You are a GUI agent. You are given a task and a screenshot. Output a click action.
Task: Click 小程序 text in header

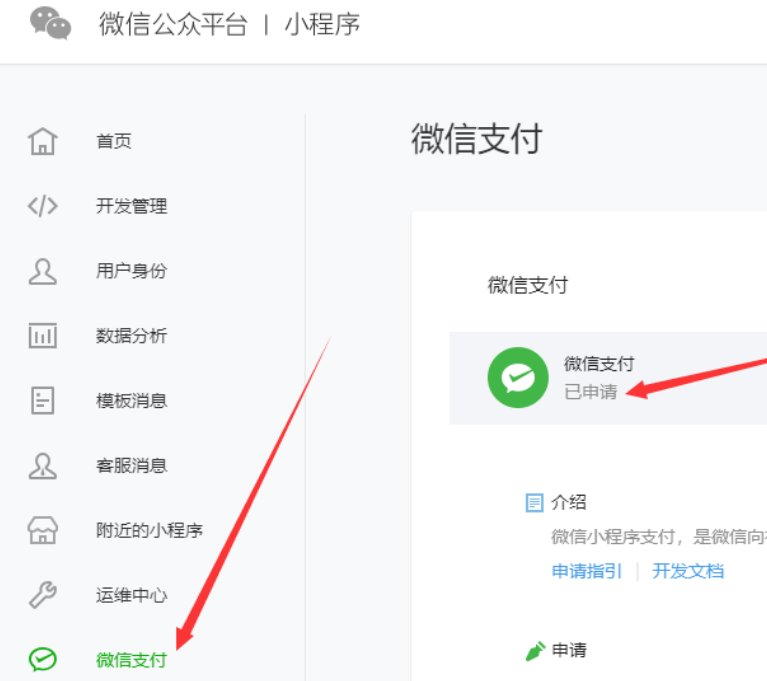coord(322,23)
